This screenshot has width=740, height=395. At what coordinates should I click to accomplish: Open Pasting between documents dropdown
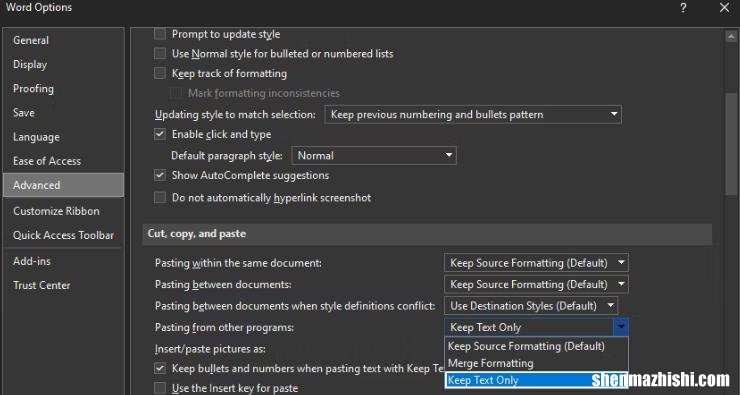click(536, 284)
